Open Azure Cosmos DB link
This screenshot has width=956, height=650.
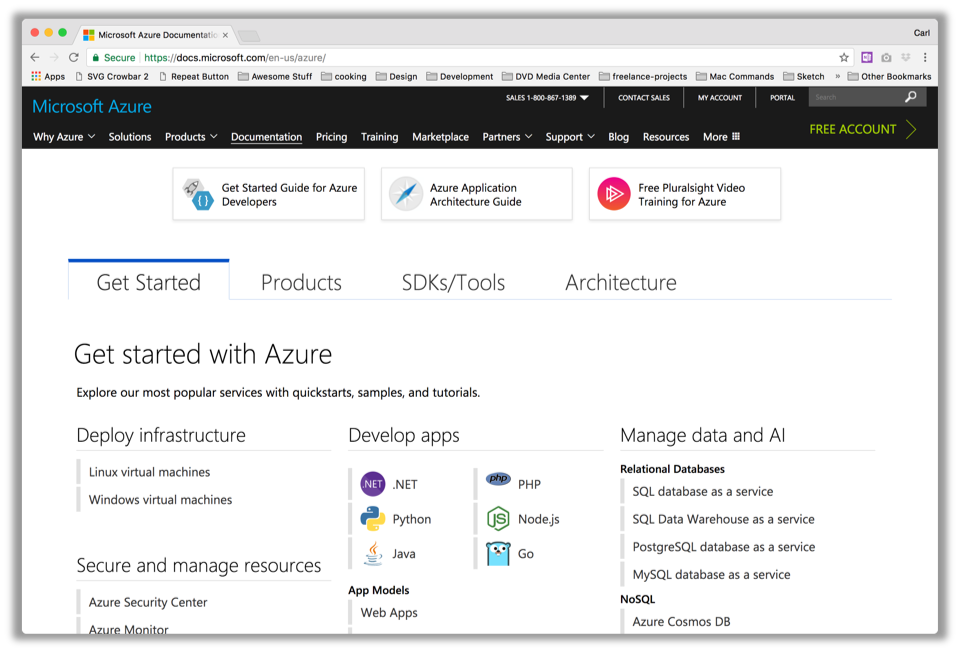pyautogui.click(x=681, y=622)
